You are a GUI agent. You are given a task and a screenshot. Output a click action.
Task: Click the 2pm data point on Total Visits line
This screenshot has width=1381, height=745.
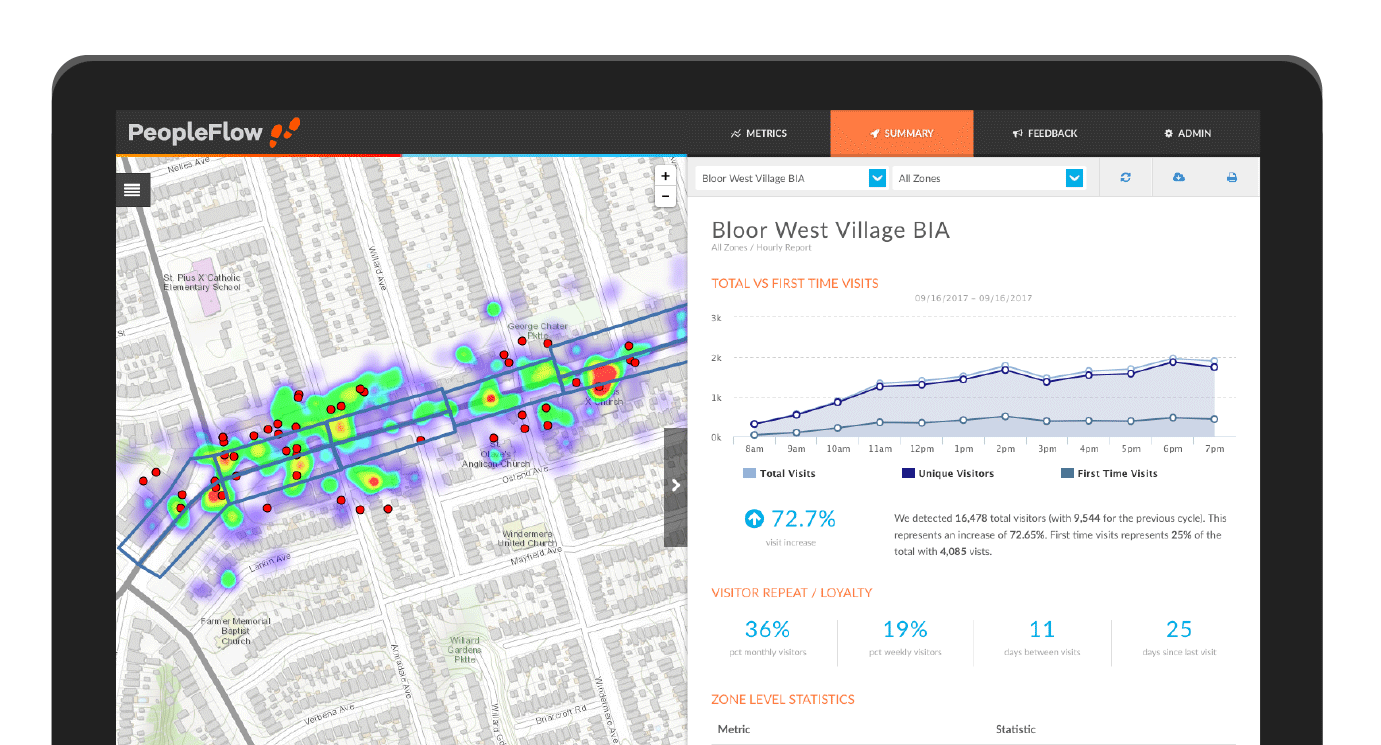tap(1005, 366)
